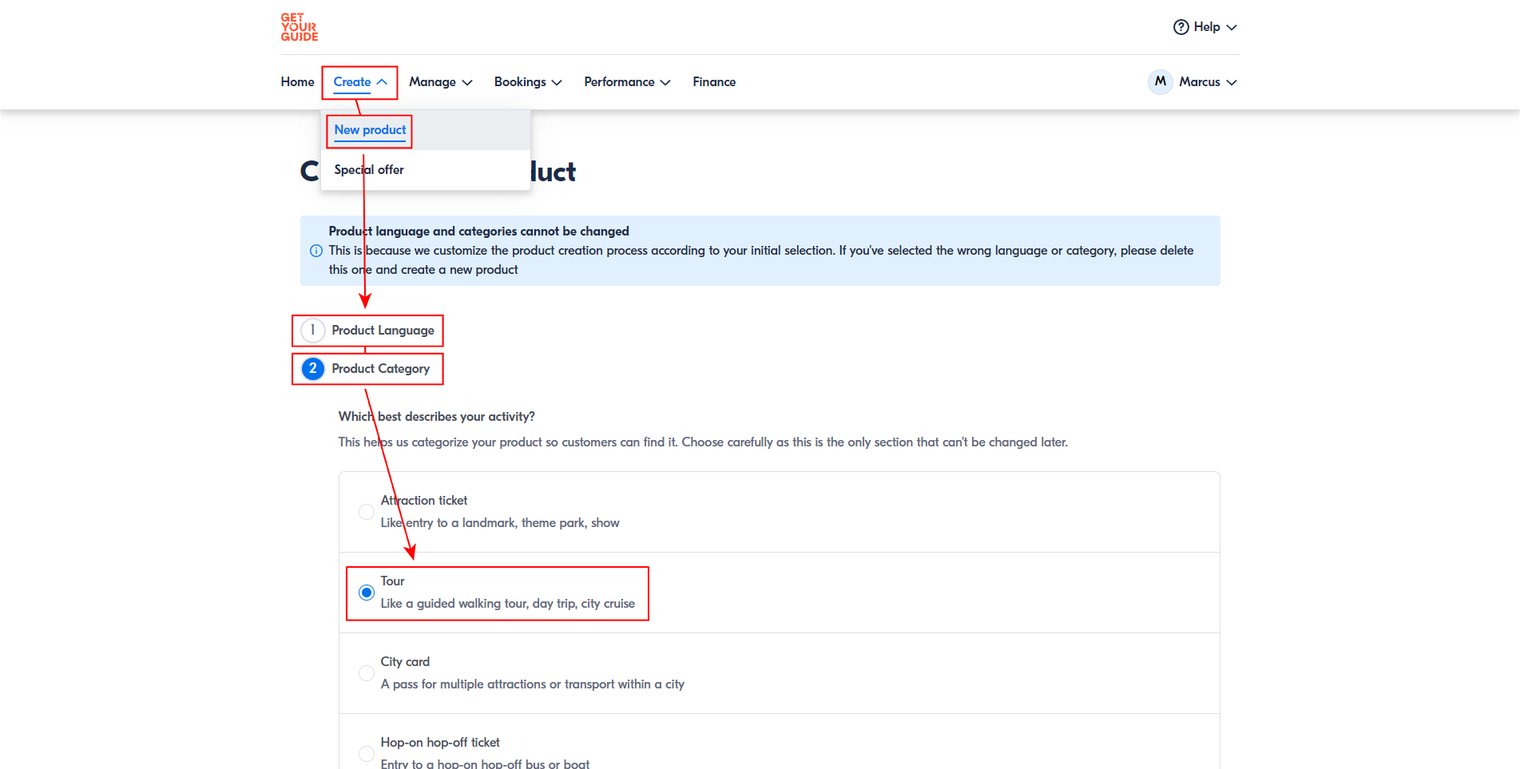Select the City card radio button
1520x769 pixels.
(x=366, y=673)
